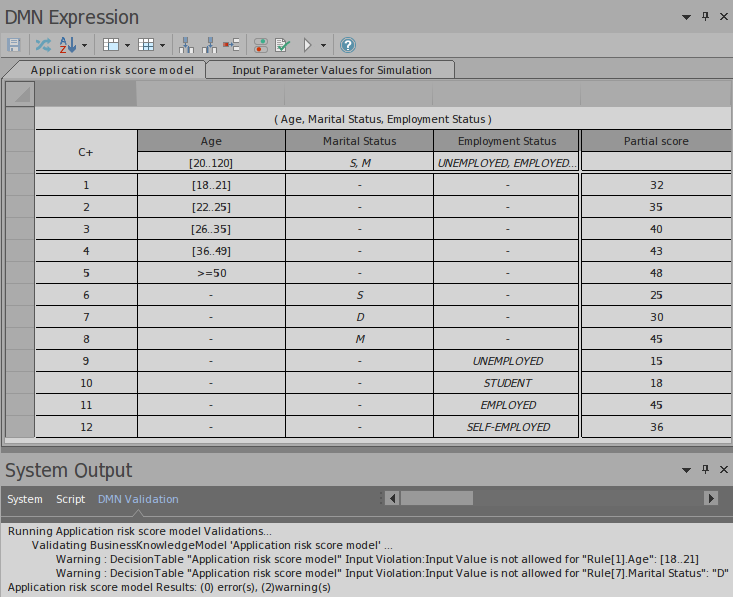Select the Partial score cell for rule 7
This screenshot has height=597, width=733.
[655, 317]
